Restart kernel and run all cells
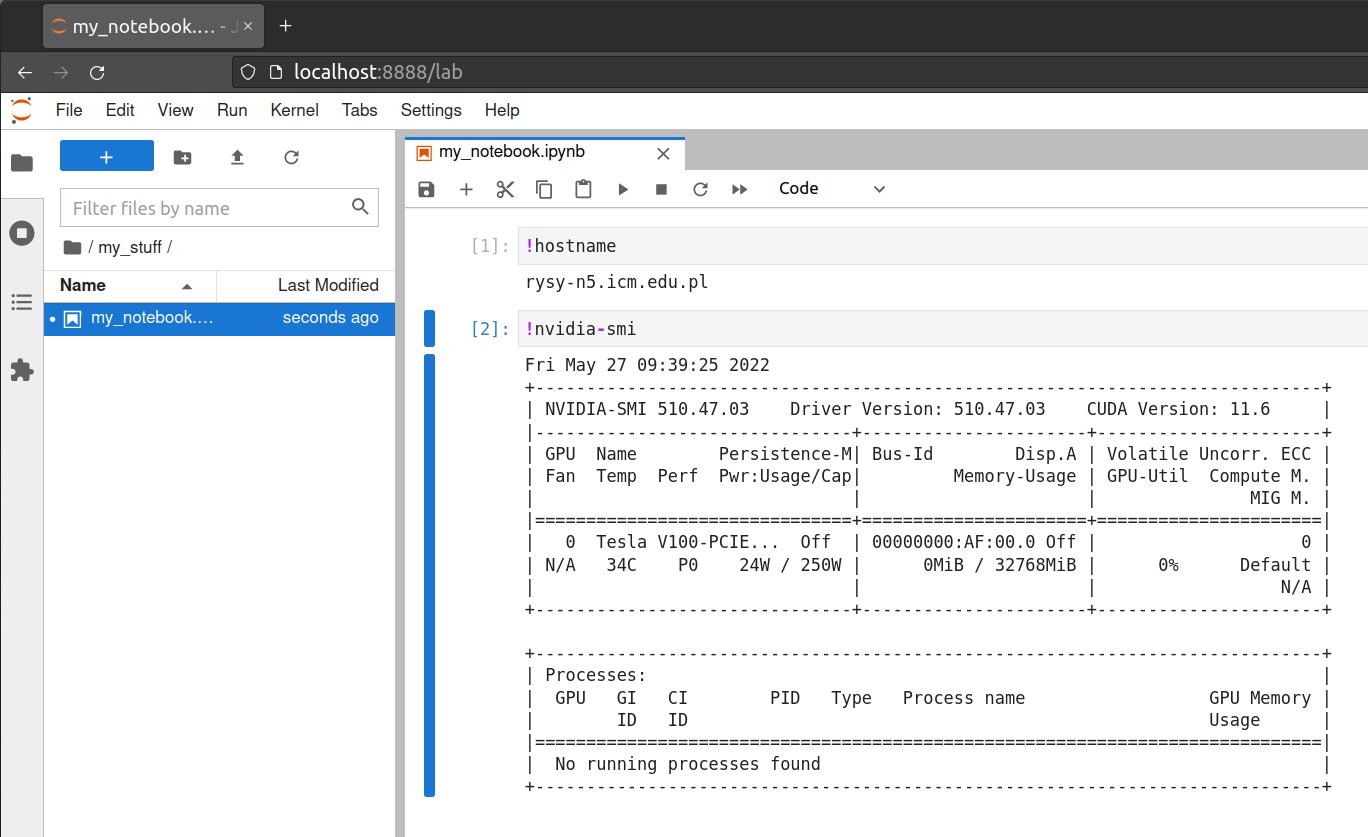1368x837 pixels. click(x=740, y=189)
